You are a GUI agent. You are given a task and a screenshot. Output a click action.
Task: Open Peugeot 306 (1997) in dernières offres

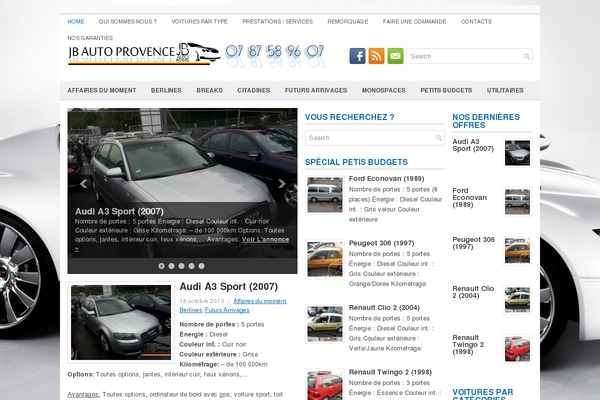(473, 243)
